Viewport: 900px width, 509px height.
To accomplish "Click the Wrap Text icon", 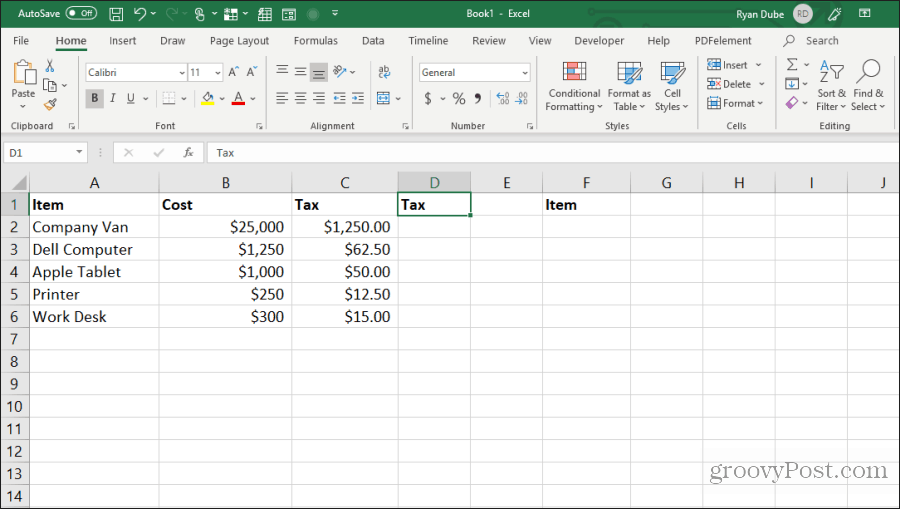I will 384,72.
